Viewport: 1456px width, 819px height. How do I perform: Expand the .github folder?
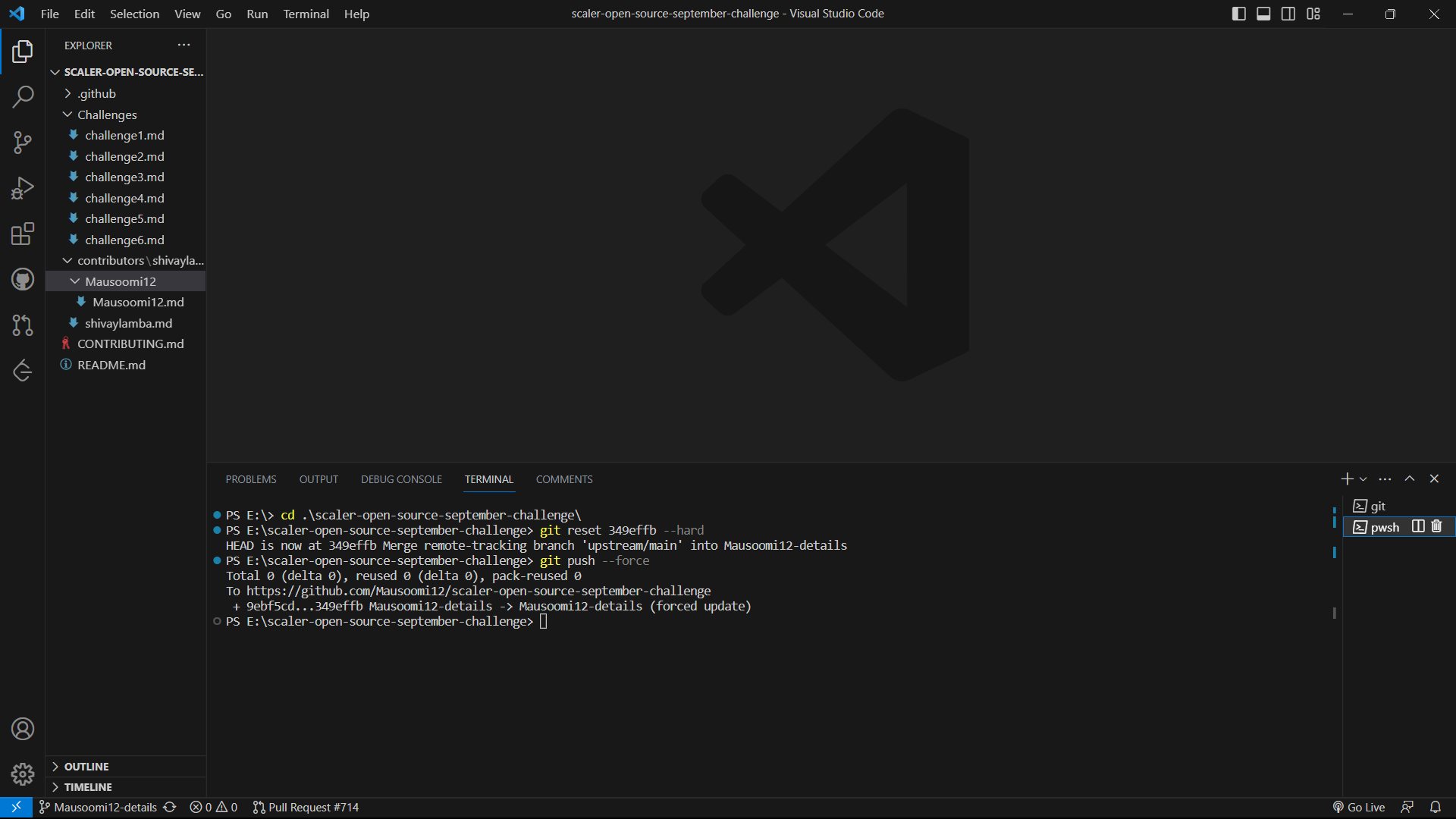click(68, 93)
